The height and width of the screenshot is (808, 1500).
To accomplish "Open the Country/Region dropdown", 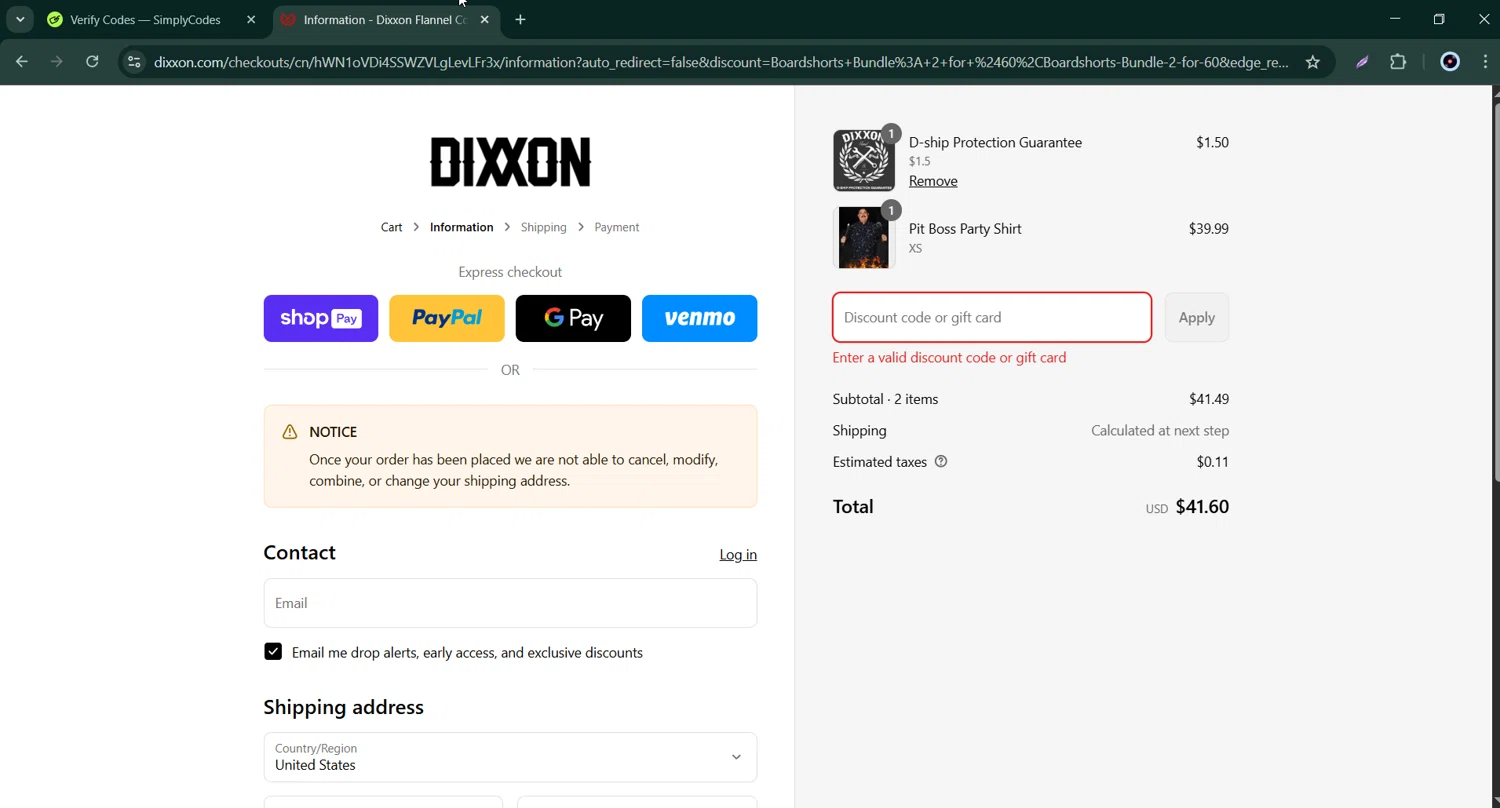I will [x=510, y=757].
